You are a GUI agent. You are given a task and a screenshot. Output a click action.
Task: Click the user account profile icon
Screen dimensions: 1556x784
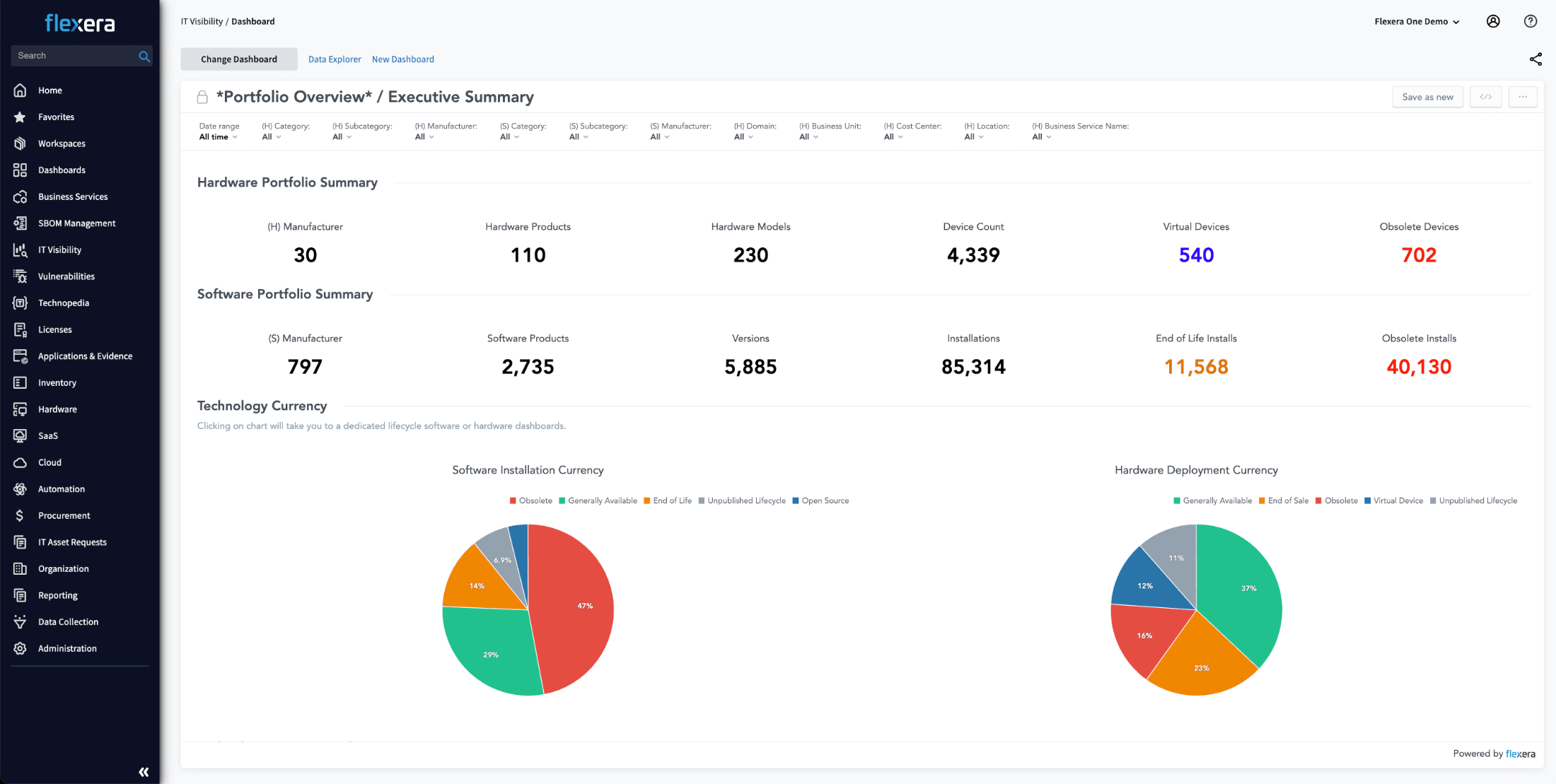pos(1493,21)
